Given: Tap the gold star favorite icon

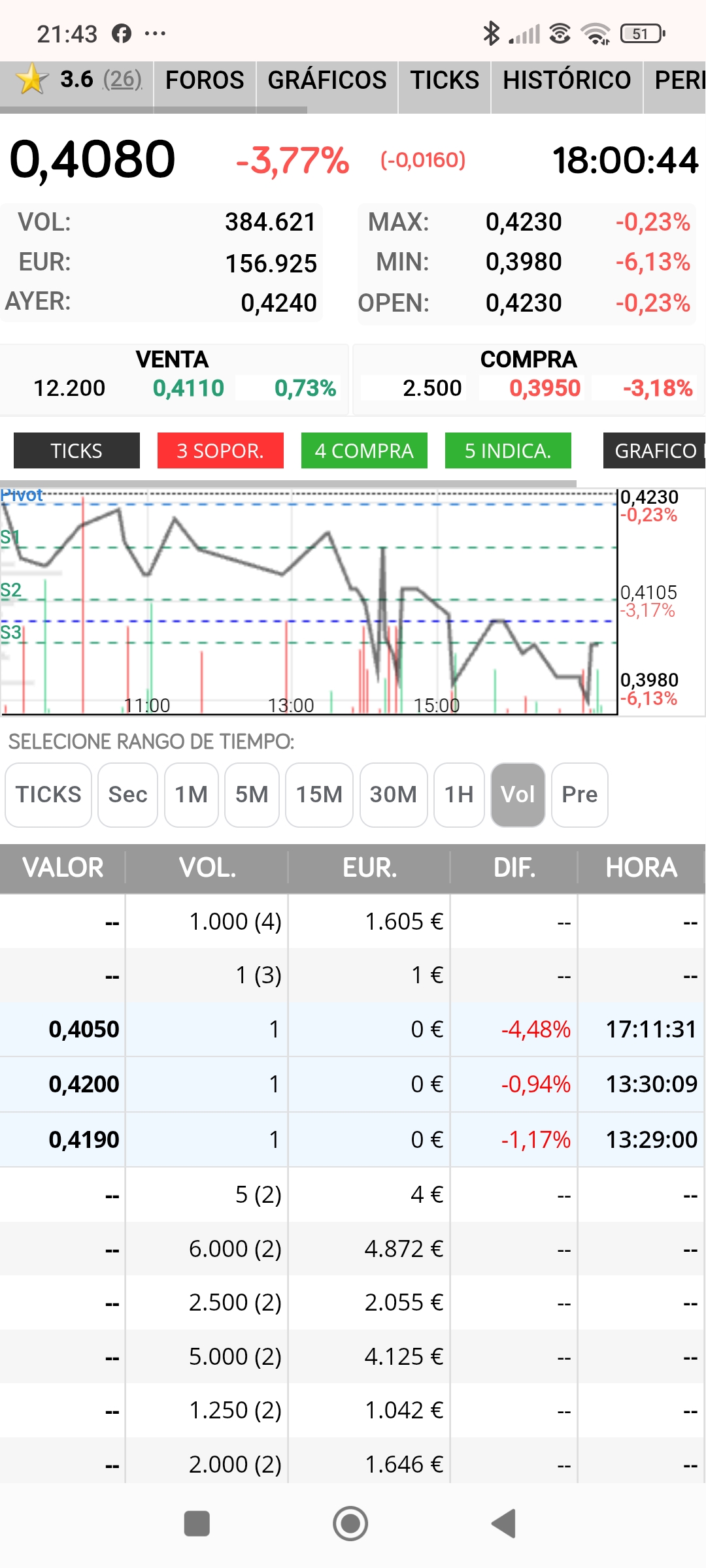Looking at the screenshot, I should coord(31,80).
